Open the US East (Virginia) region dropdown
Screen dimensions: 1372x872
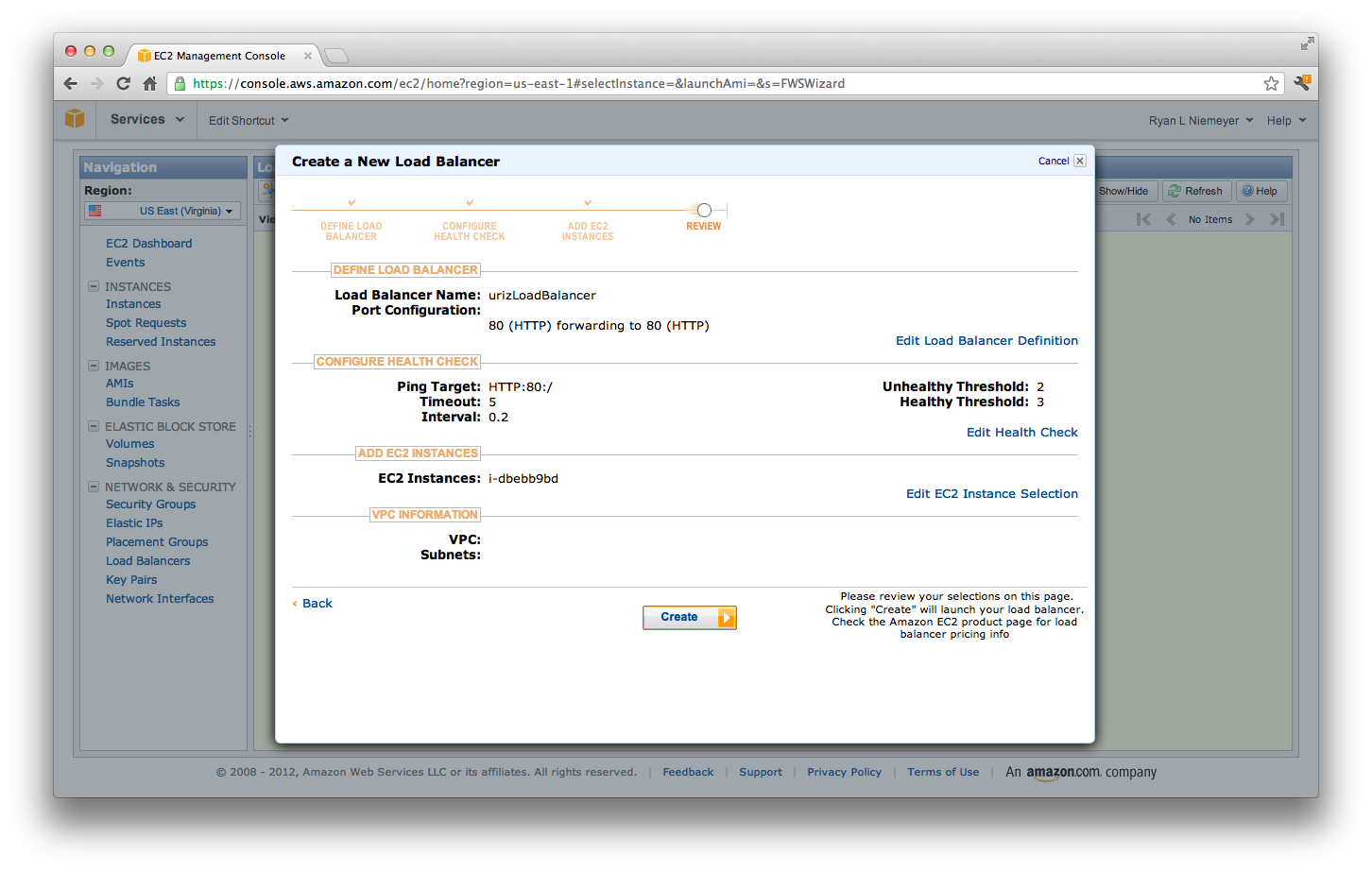coord(163,211)
